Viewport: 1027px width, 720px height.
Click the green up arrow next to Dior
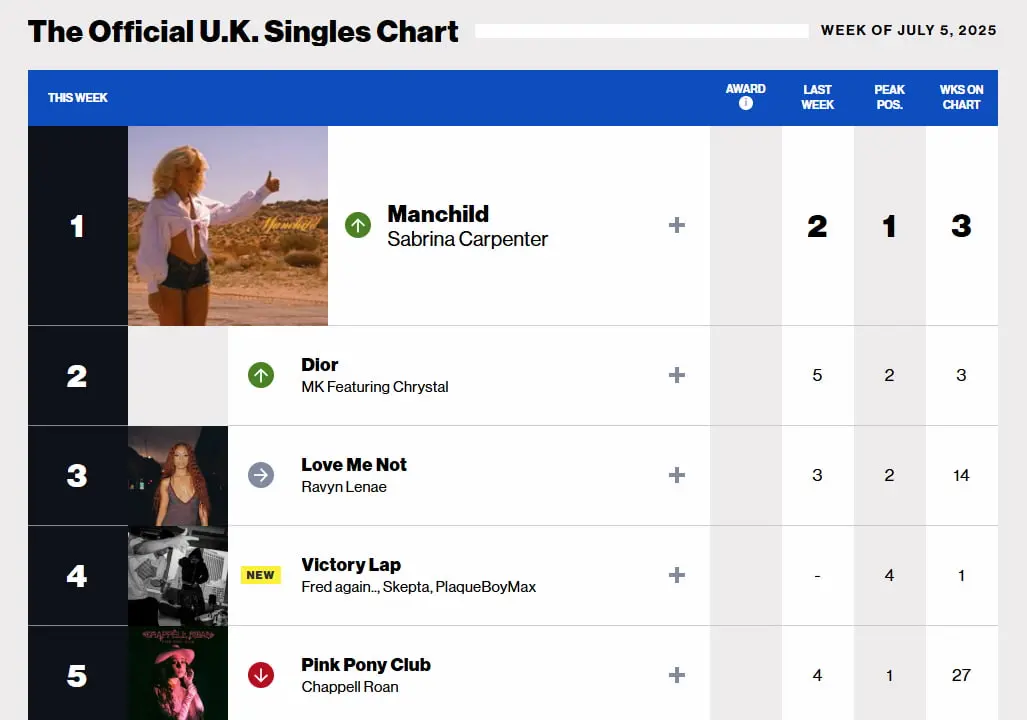tap(260, 375)
